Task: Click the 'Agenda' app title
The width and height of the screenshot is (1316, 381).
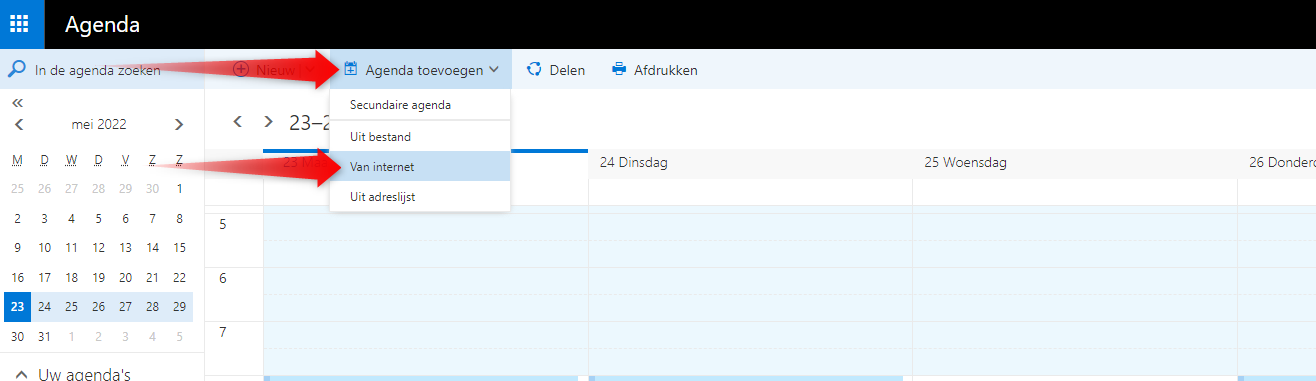Action: point(103,25)
